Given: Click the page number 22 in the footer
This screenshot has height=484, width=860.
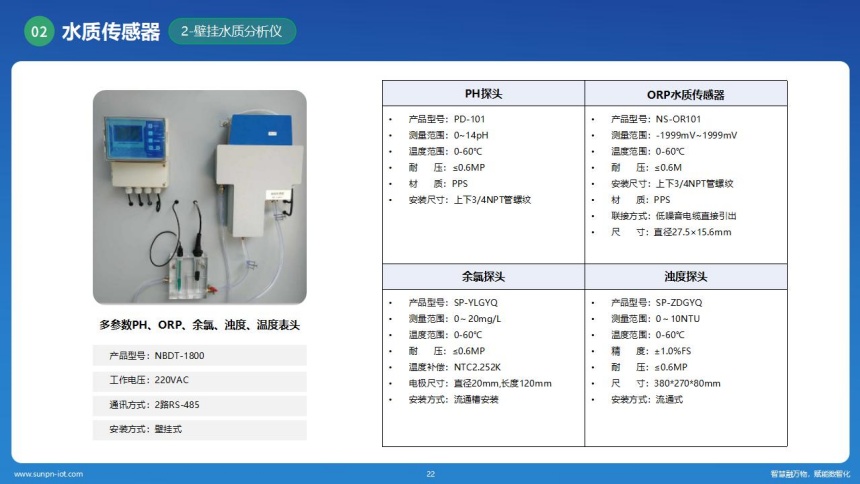Looking at the screenshot, I should point(431,474).
